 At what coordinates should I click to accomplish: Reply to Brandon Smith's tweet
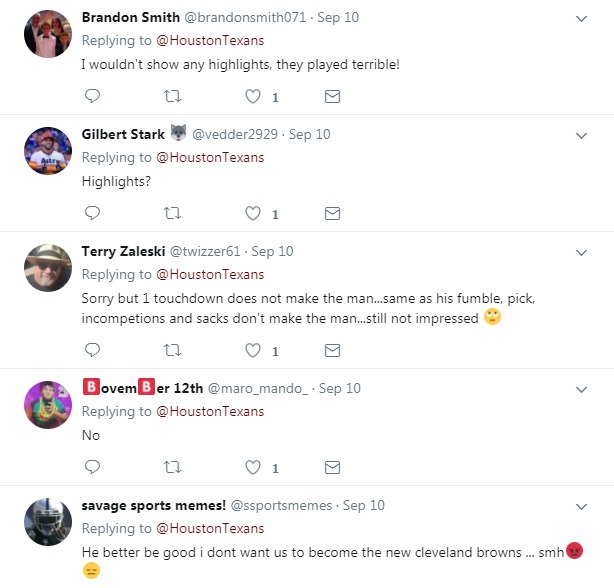click(x=92, y=97)
